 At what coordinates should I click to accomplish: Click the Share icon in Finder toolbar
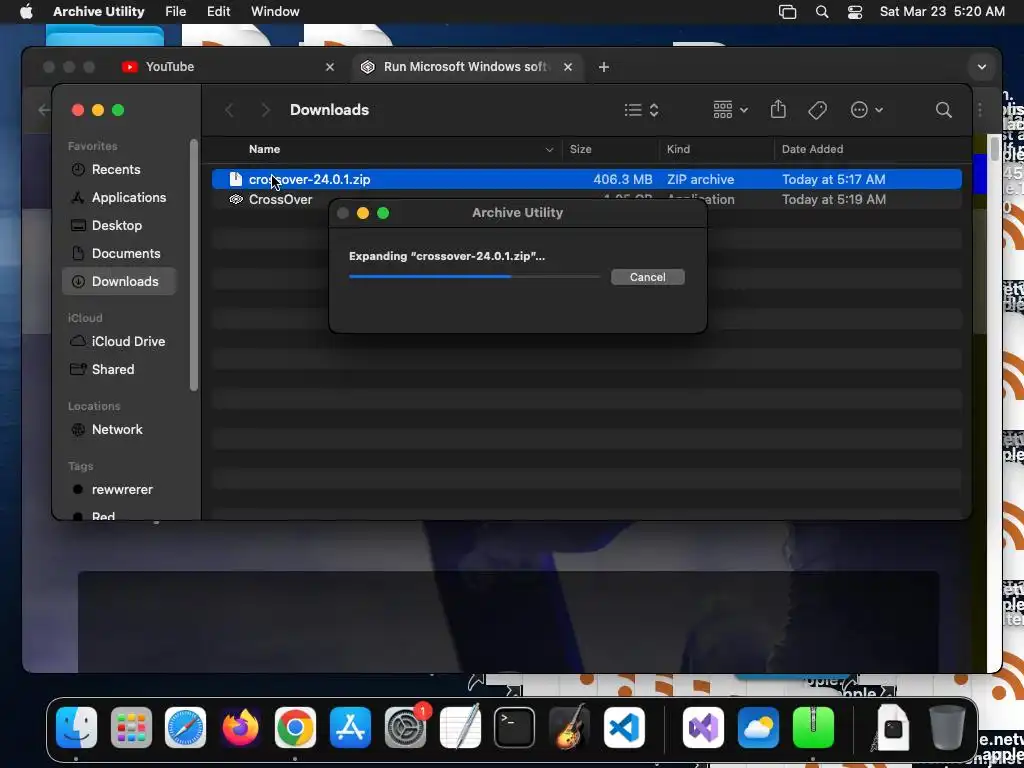(x=778, y=110)
